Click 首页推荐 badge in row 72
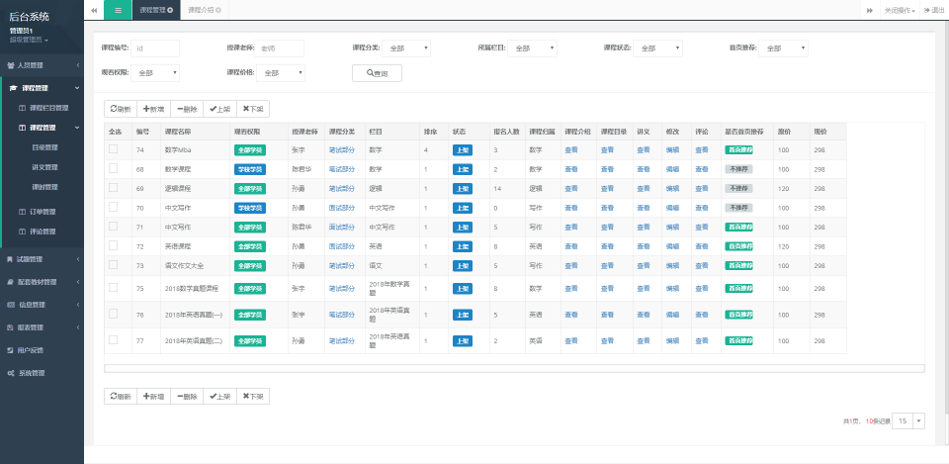Viewport: 949px width, 464px height. pyautogui.click(x=738, y=246)
